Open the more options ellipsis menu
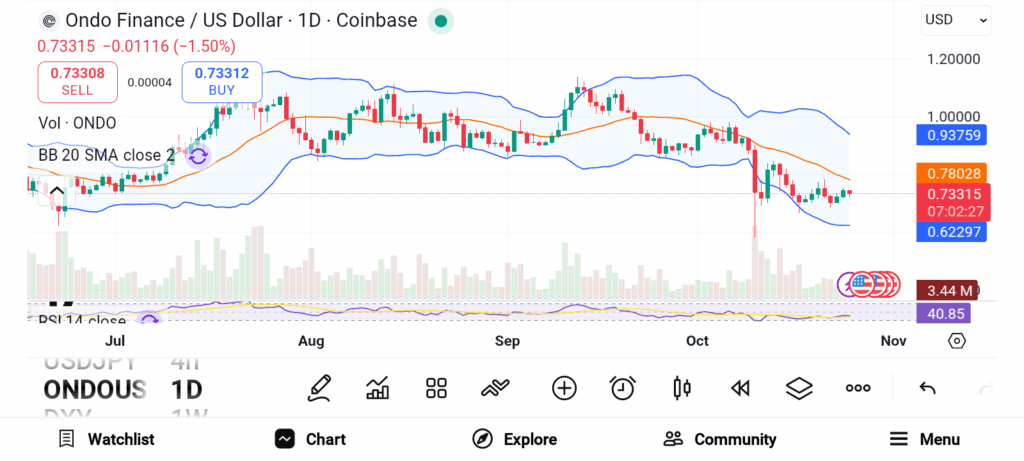Image resolution: width=1024 pixels, height=461 pixels. pos(858,388)
